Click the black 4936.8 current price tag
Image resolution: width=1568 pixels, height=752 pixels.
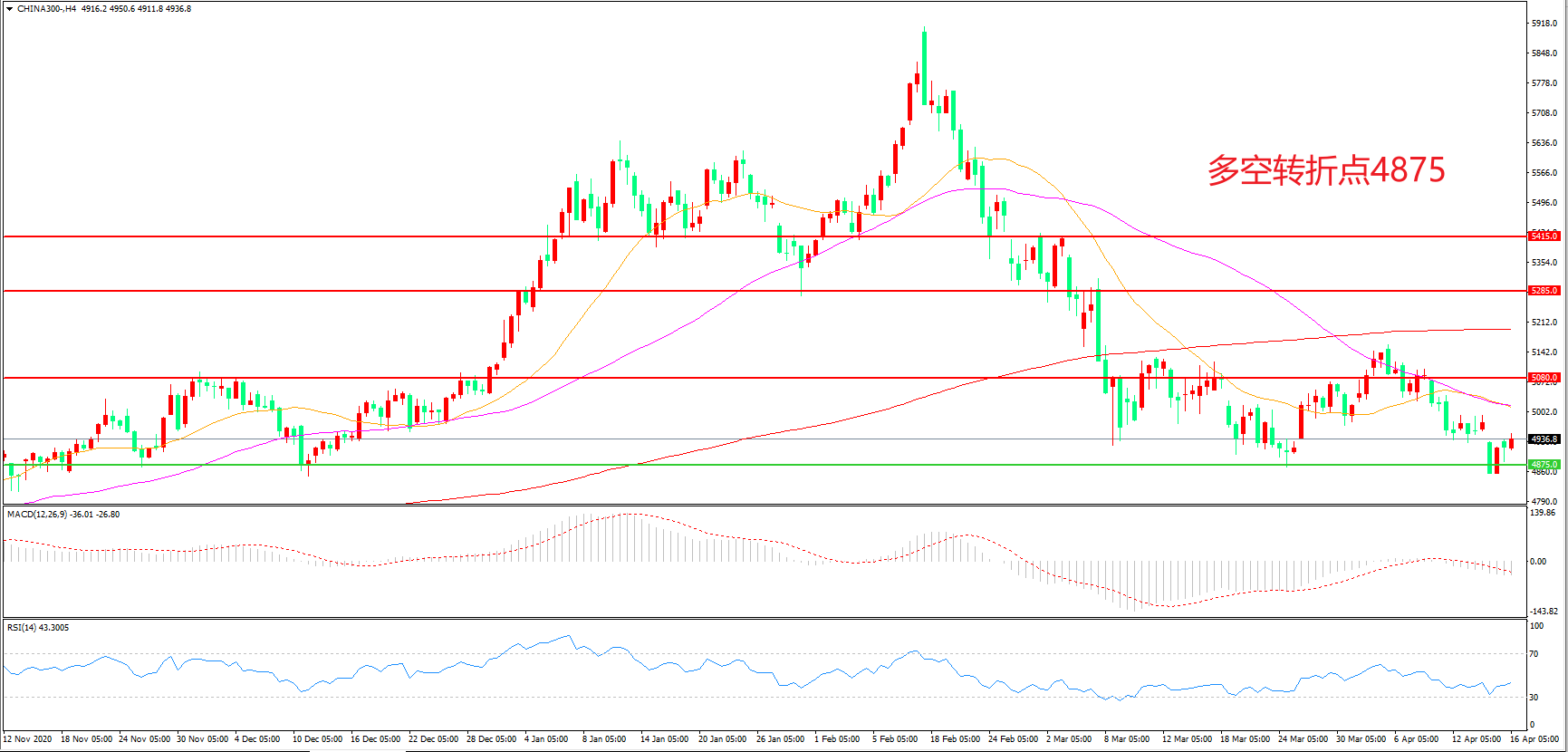coord(1544,439)
